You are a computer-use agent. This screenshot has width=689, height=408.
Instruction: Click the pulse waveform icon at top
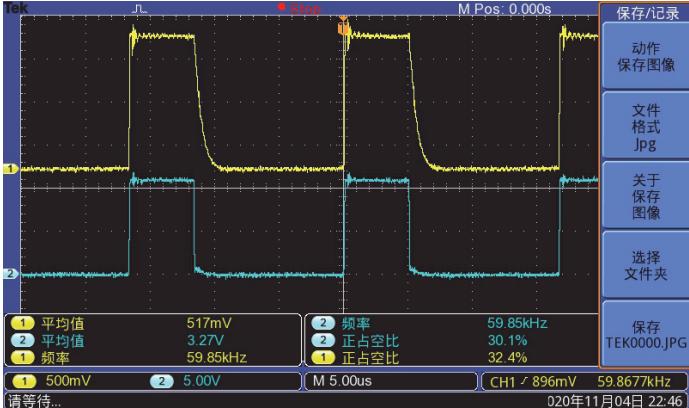(140, 9)
